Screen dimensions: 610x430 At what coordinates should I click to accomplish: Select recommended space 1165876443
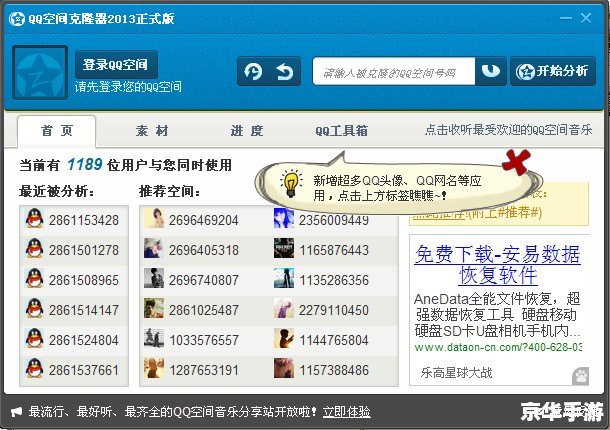pos(334,250)
